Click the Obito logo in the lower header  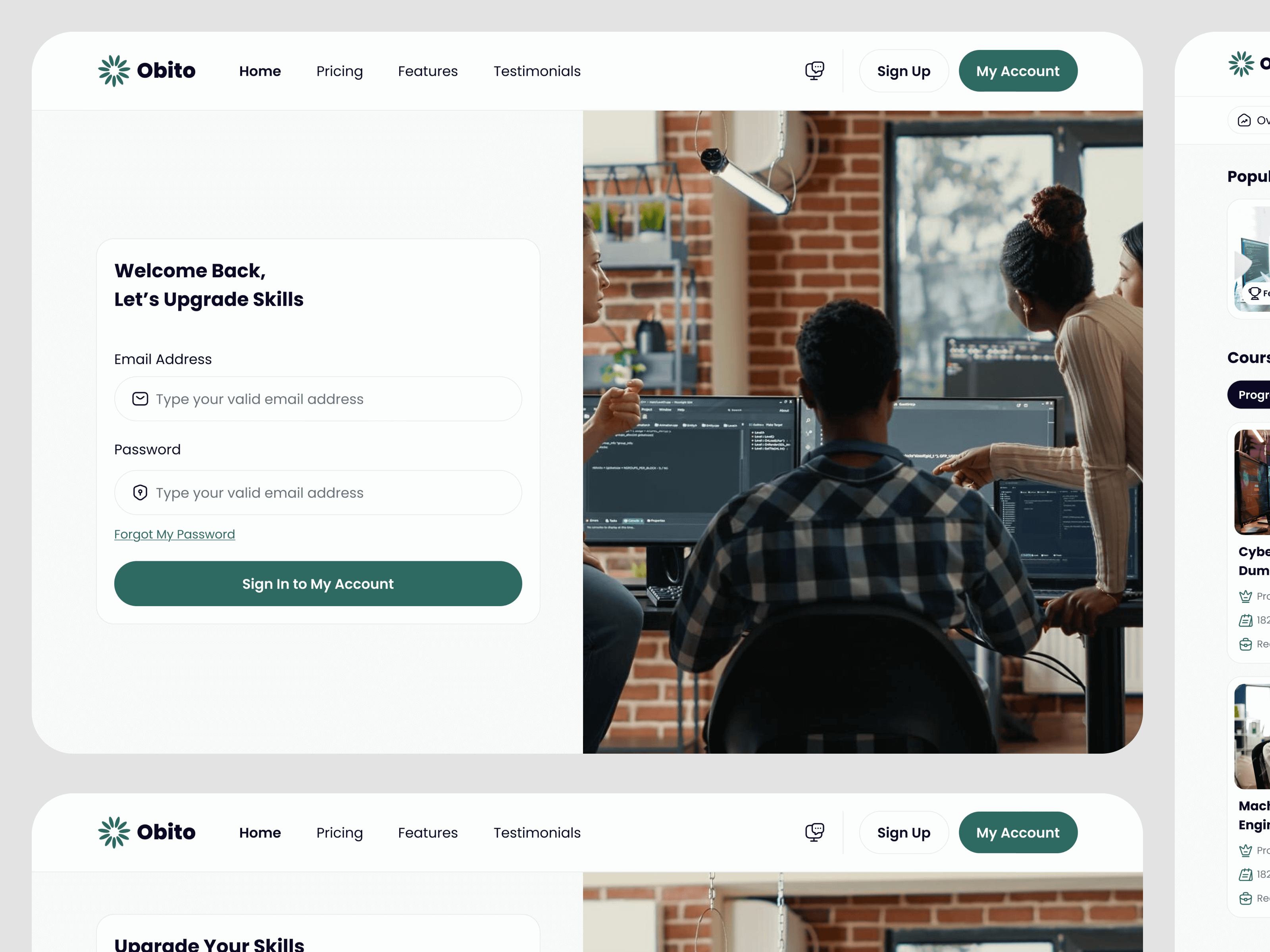(x=146, y=832)
